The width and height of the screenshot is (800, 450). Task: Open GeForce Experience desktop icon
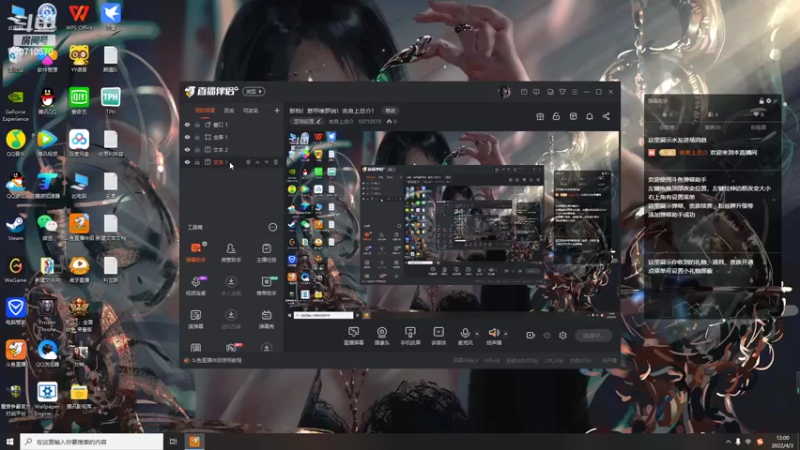pyautogui.click(x=15, y=105)
